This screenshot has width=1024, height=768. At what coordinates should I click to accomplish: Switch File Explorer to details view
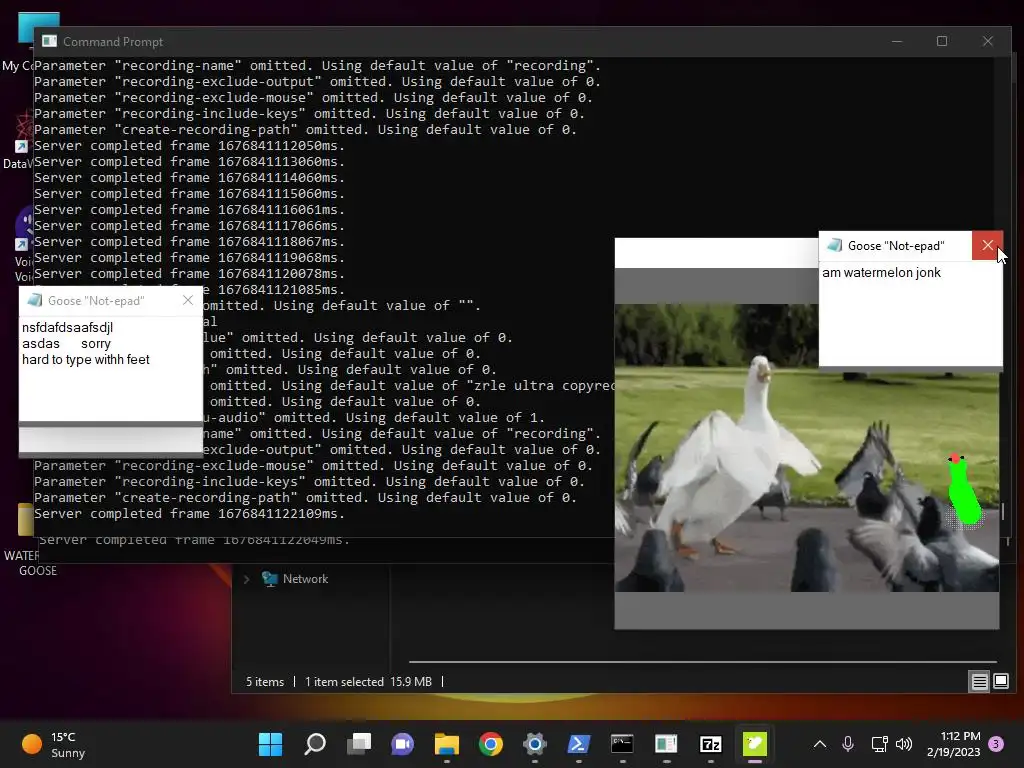(x=980, y=682)
